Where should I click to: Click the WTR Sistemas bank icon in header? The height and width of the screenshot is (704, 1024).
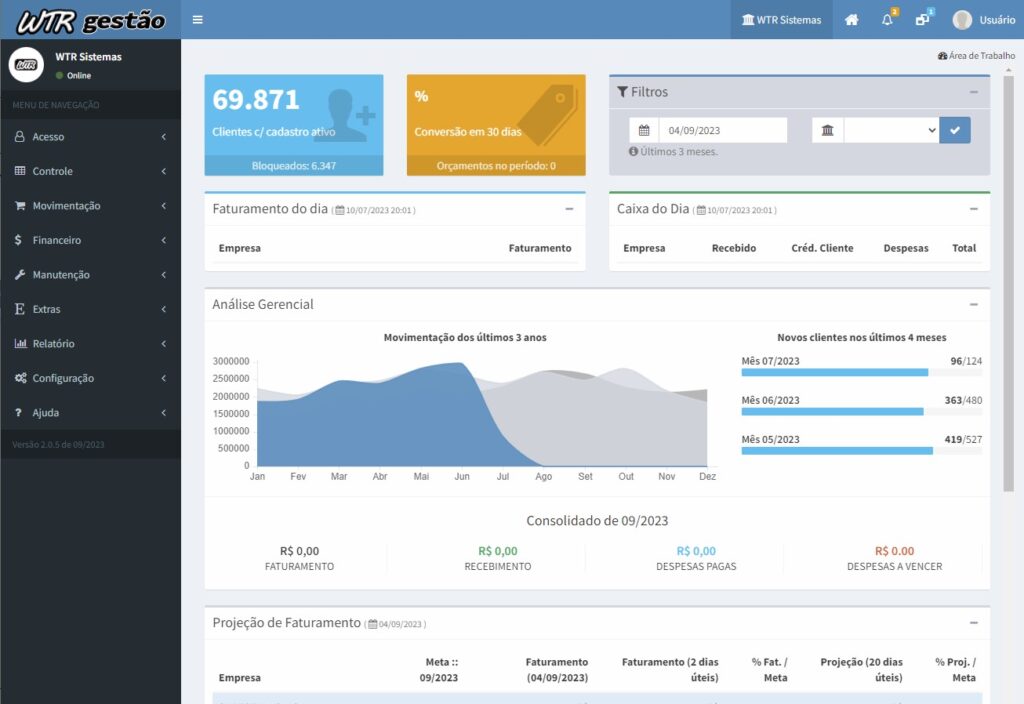coord(748,20)
